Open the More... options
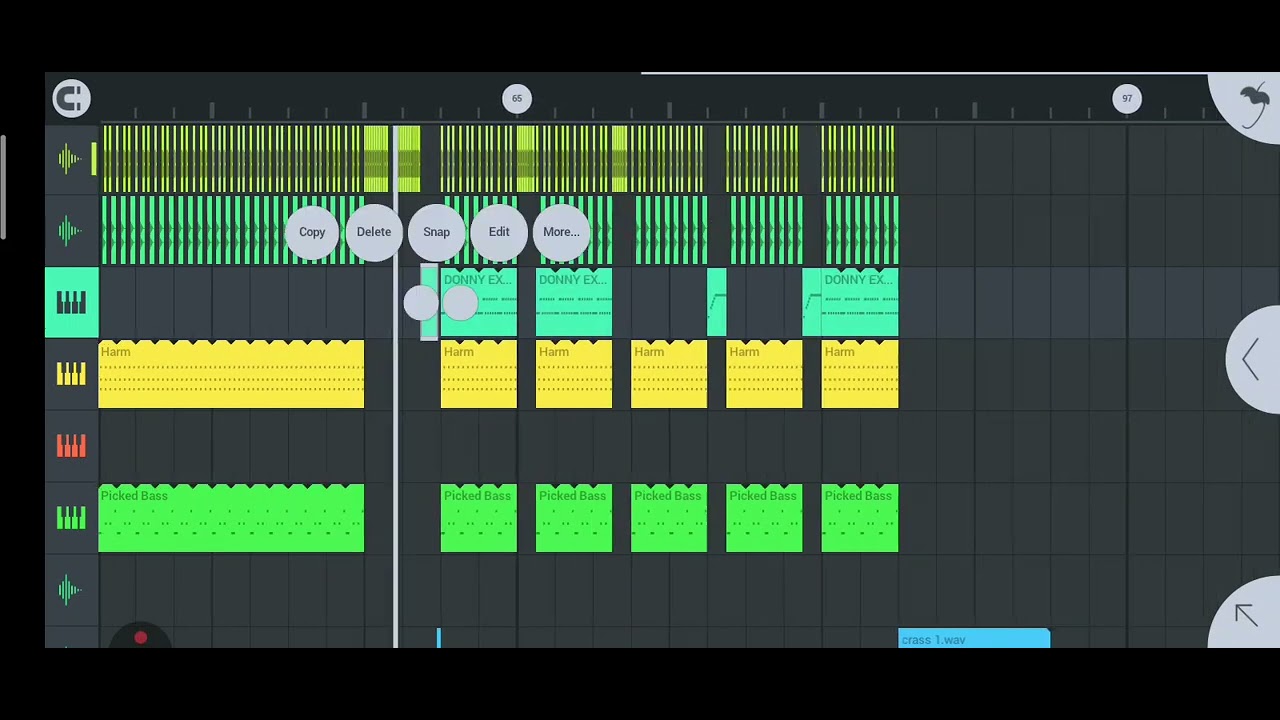Viewport: 1280px width, 720px height. (561, 232)
